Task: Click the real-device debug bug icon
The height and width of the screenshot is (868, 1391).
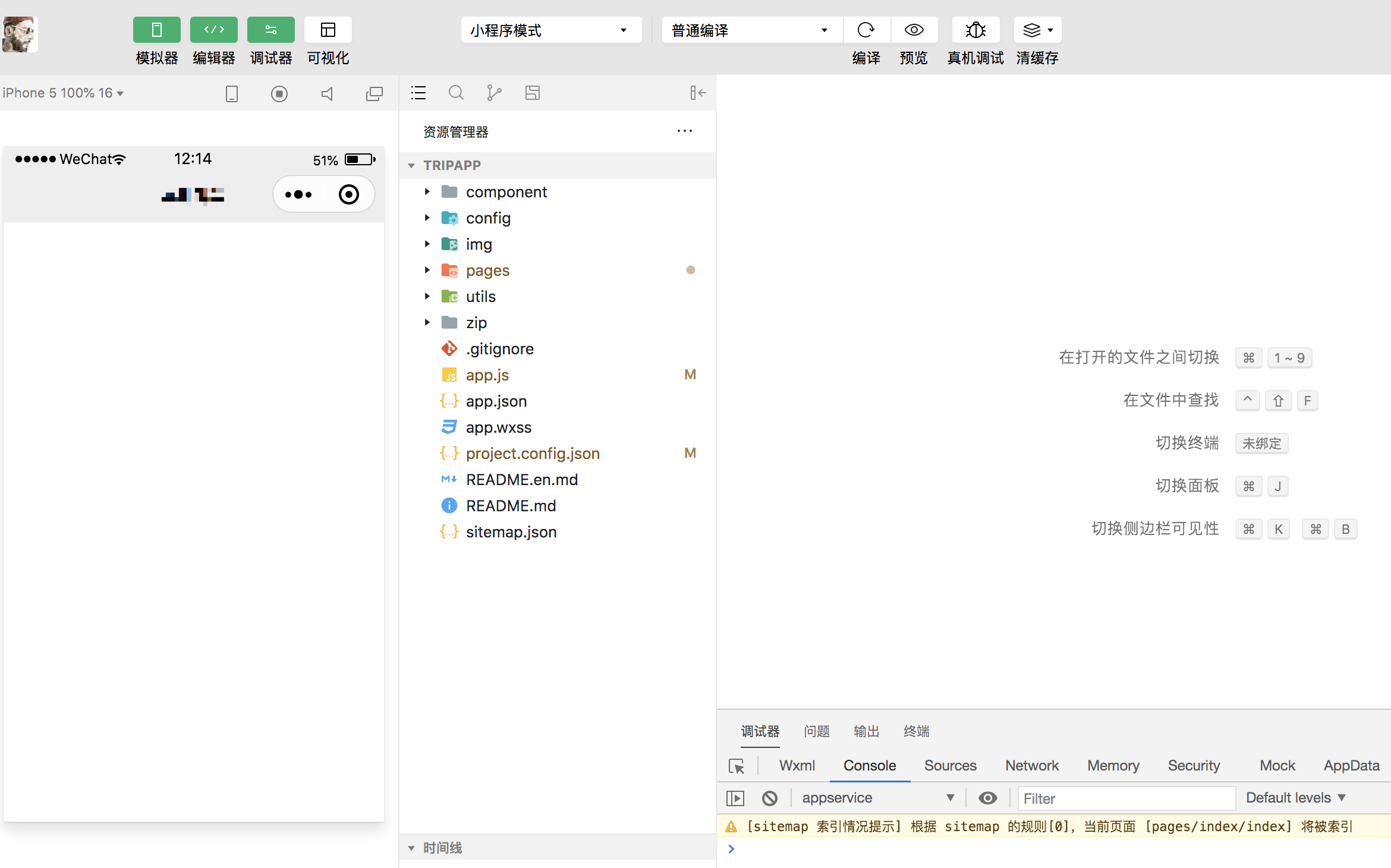Action: tap(975, 30)
